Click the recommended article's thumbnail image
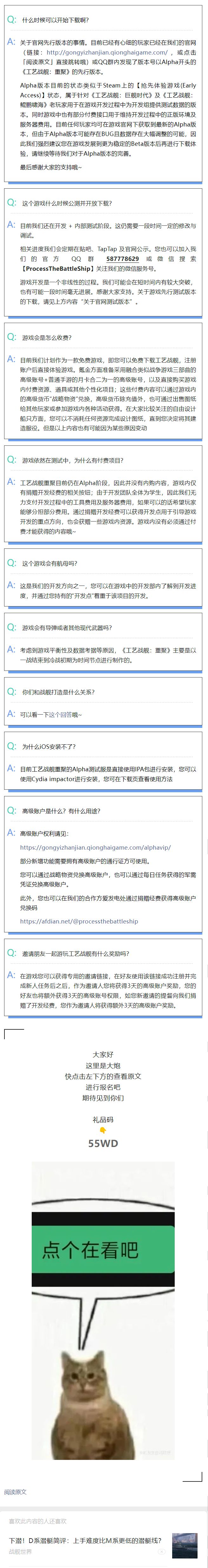Screen dimensions: 208x1568 184,1545
